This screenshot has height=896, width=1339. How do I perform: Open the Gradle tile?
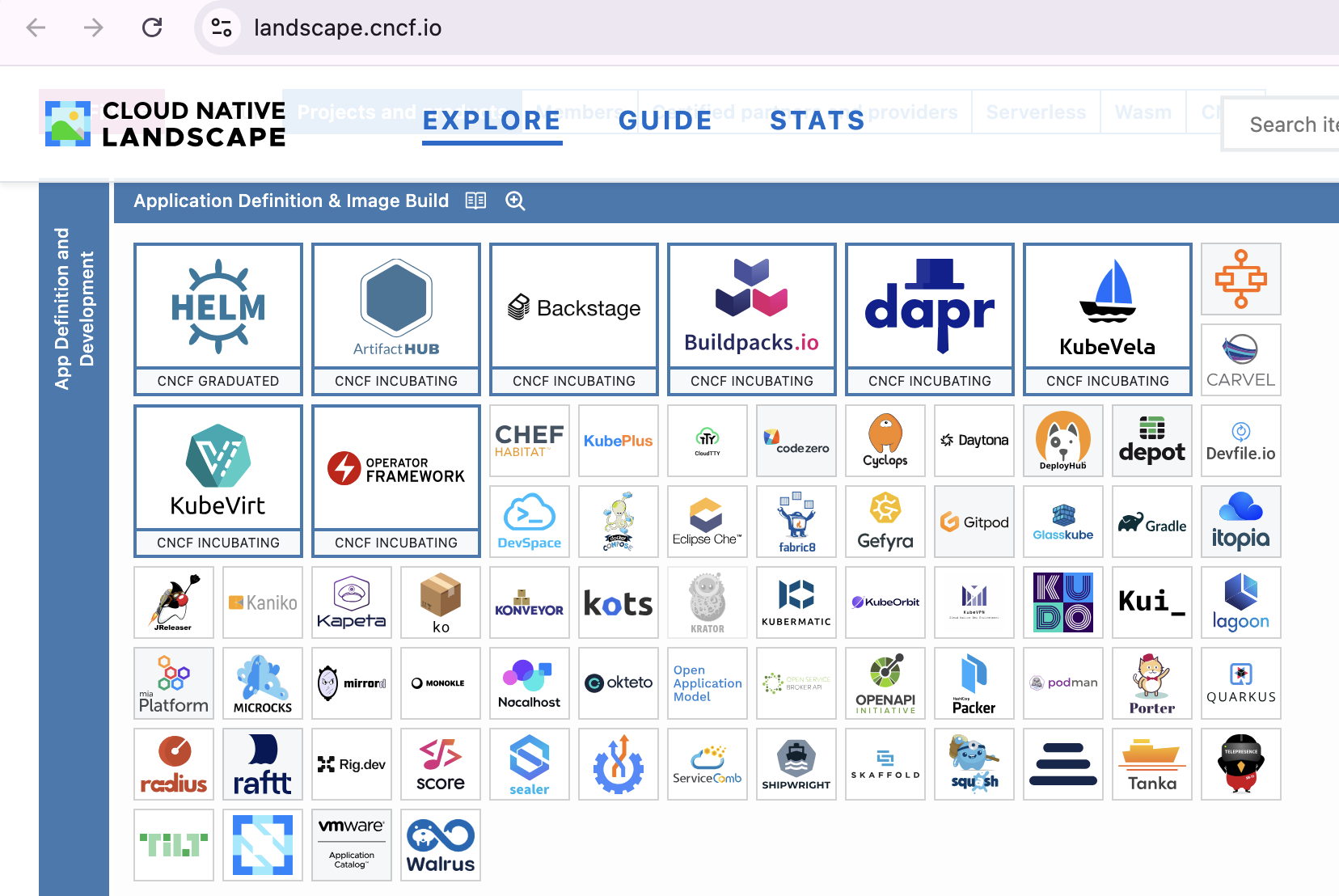pyautogui.click(x=1152, y=522)
